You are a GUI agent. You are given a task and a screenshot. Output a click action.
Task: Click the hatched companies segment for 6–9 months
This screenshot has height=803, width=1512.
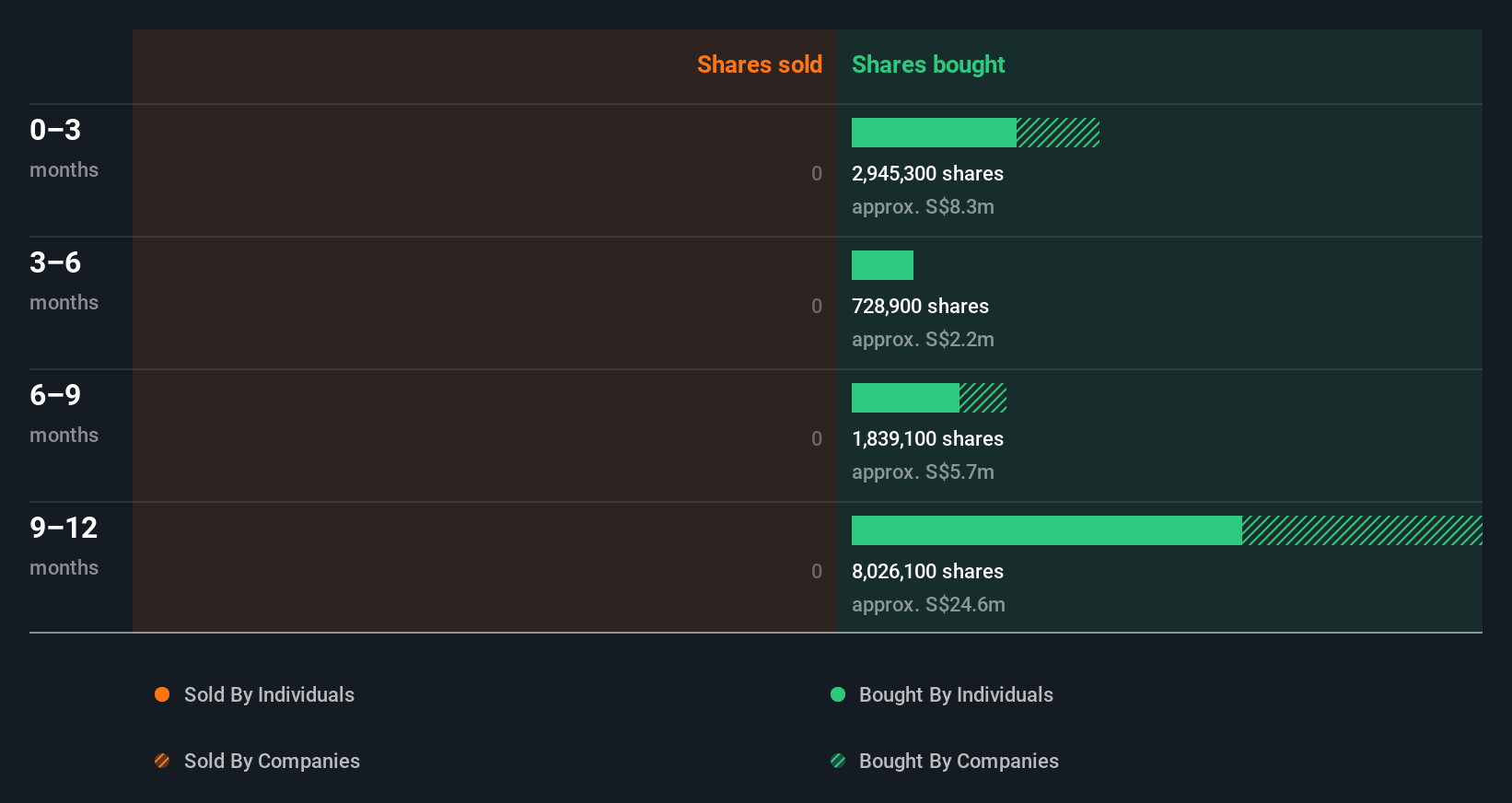[x=983, y=398]
